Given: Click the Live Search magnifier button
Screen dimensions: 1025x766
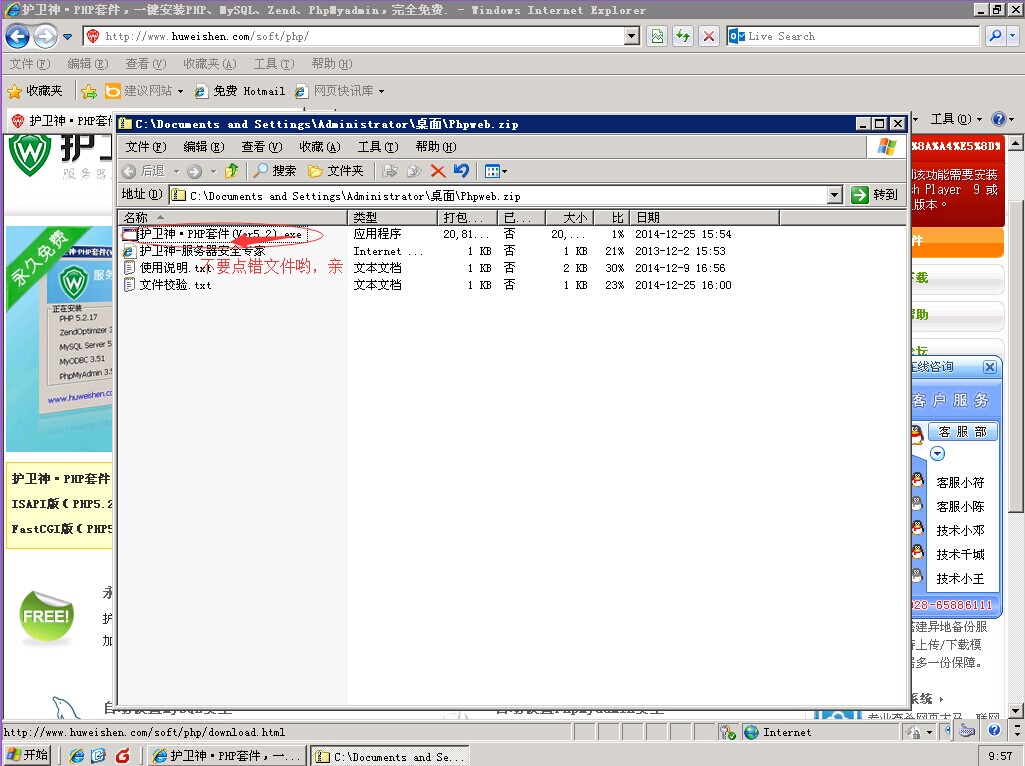Looking at the screenshot, I should point(995,37).
